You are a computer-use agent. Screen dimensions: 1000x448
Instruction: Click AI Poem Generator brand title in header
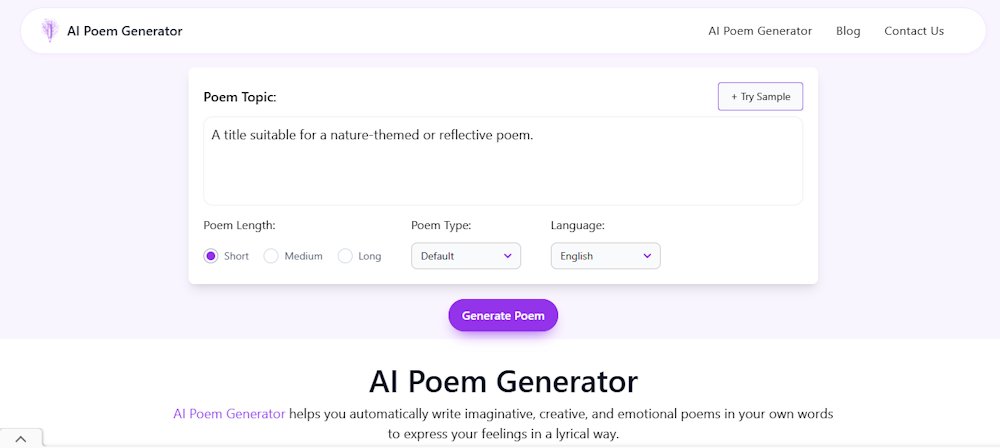[125, 31]
